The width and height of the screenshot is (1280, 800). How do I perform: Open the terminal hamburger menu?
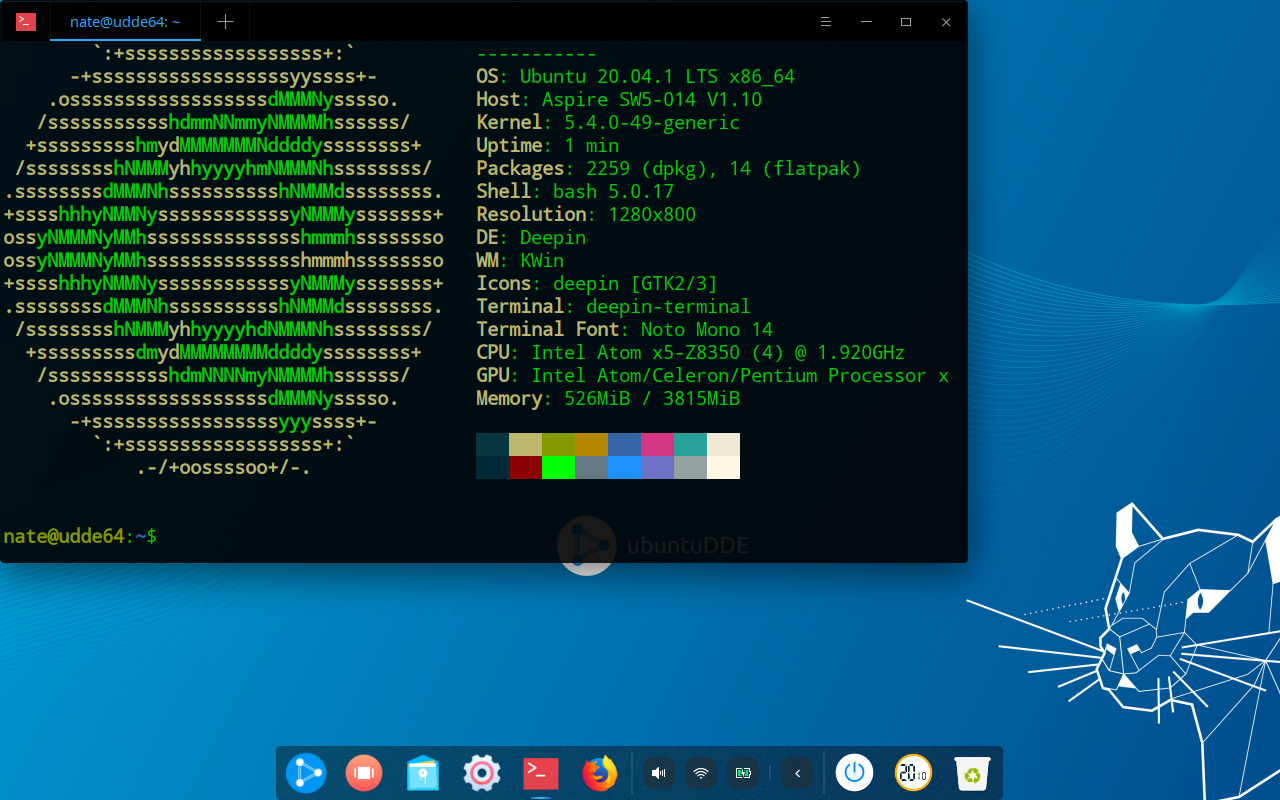(x=826, y=21)
